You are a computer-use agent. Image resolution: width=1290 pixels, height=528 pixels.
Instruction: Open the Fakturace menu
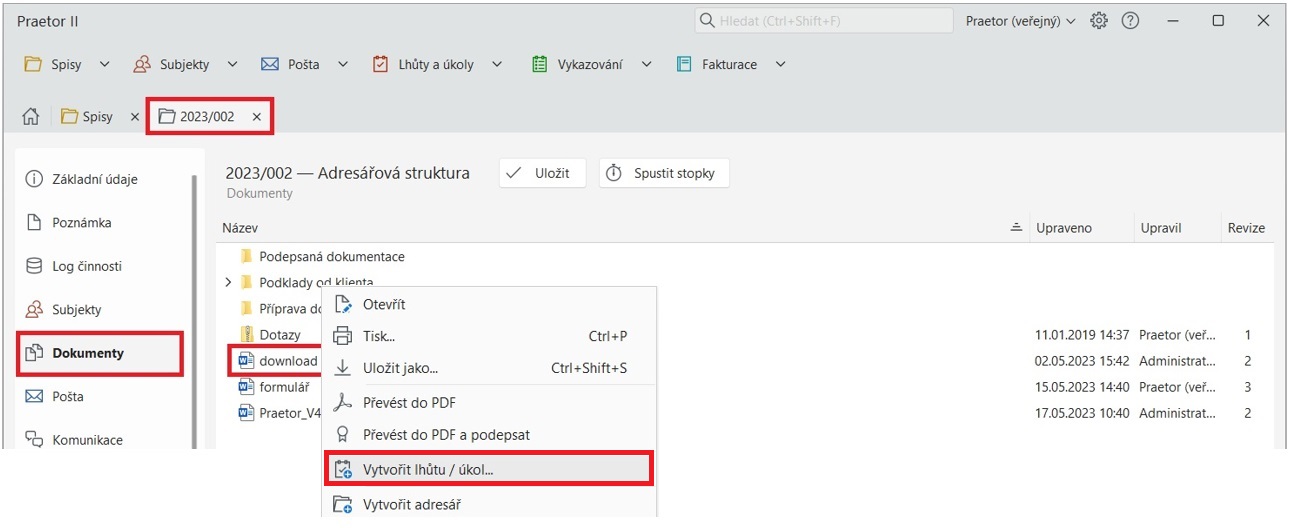pyautogui.click(x=717, y=64)
